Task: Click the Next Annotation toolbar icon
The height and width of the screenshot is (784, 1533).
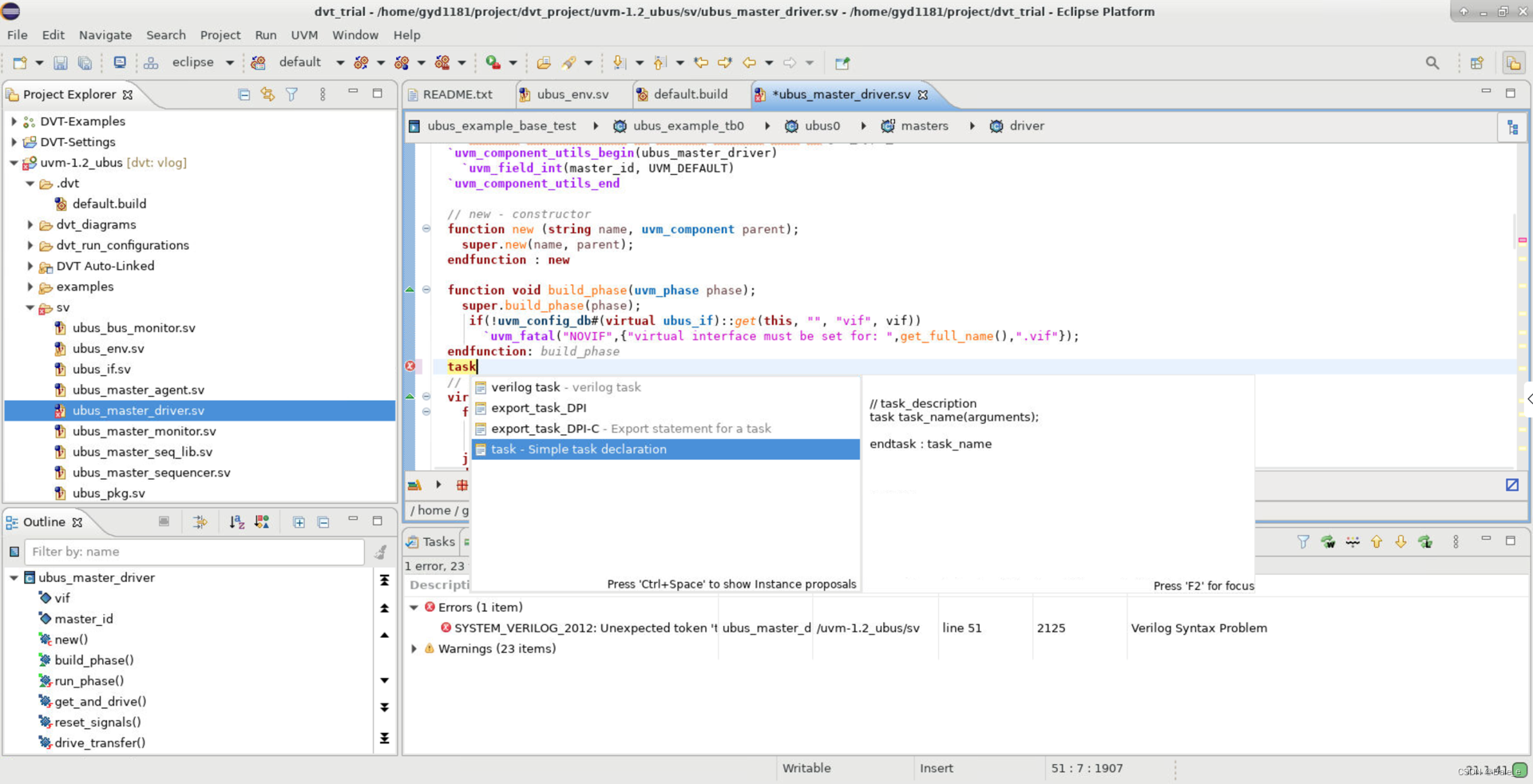Action: (618, 62)
